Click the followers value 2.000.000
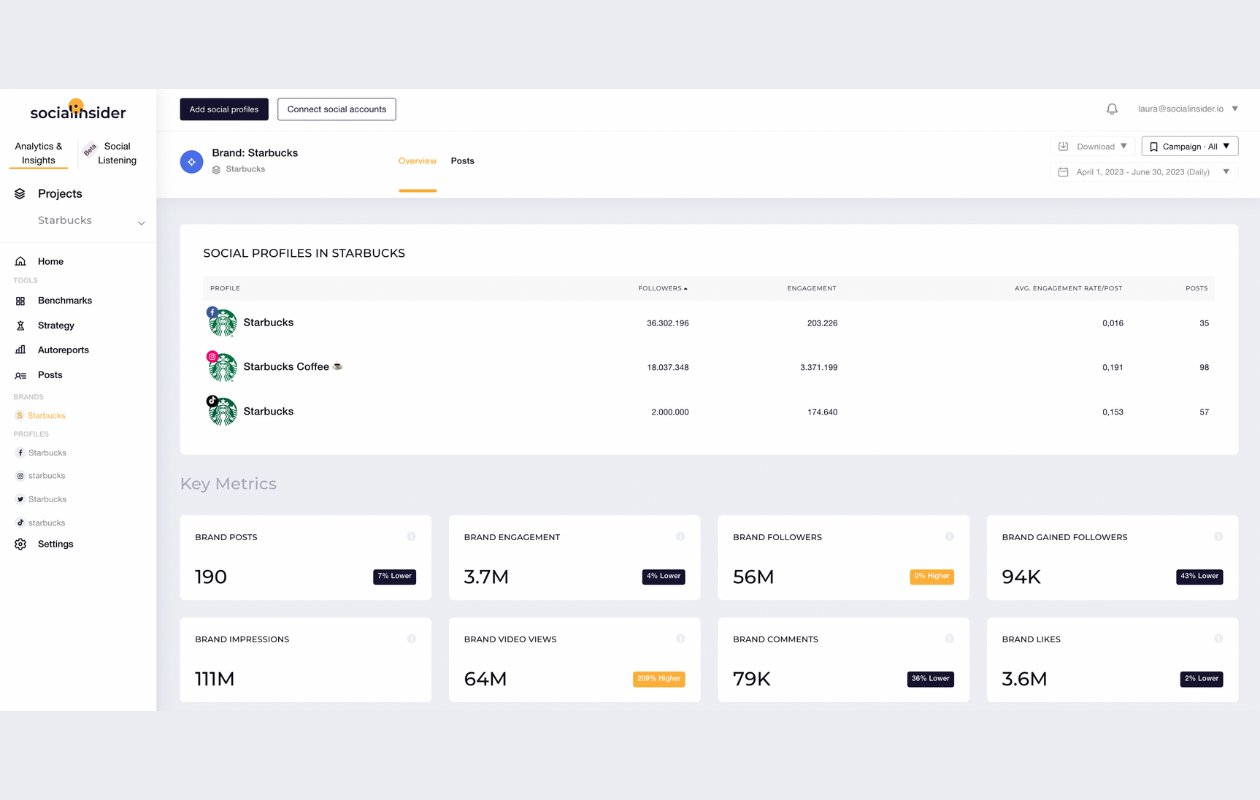 pos(668,412)
